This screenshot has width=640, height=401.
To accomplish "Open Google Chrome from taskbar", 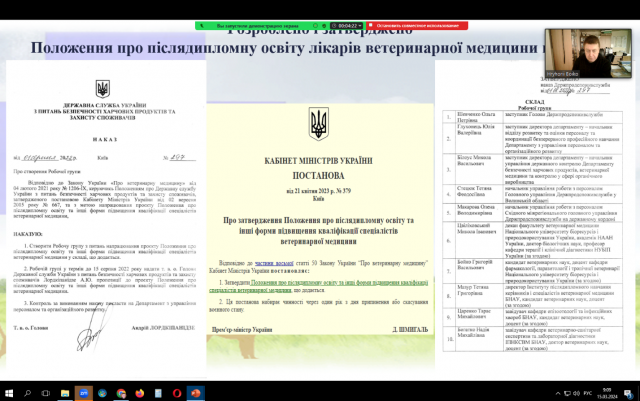I will point(121,393).
